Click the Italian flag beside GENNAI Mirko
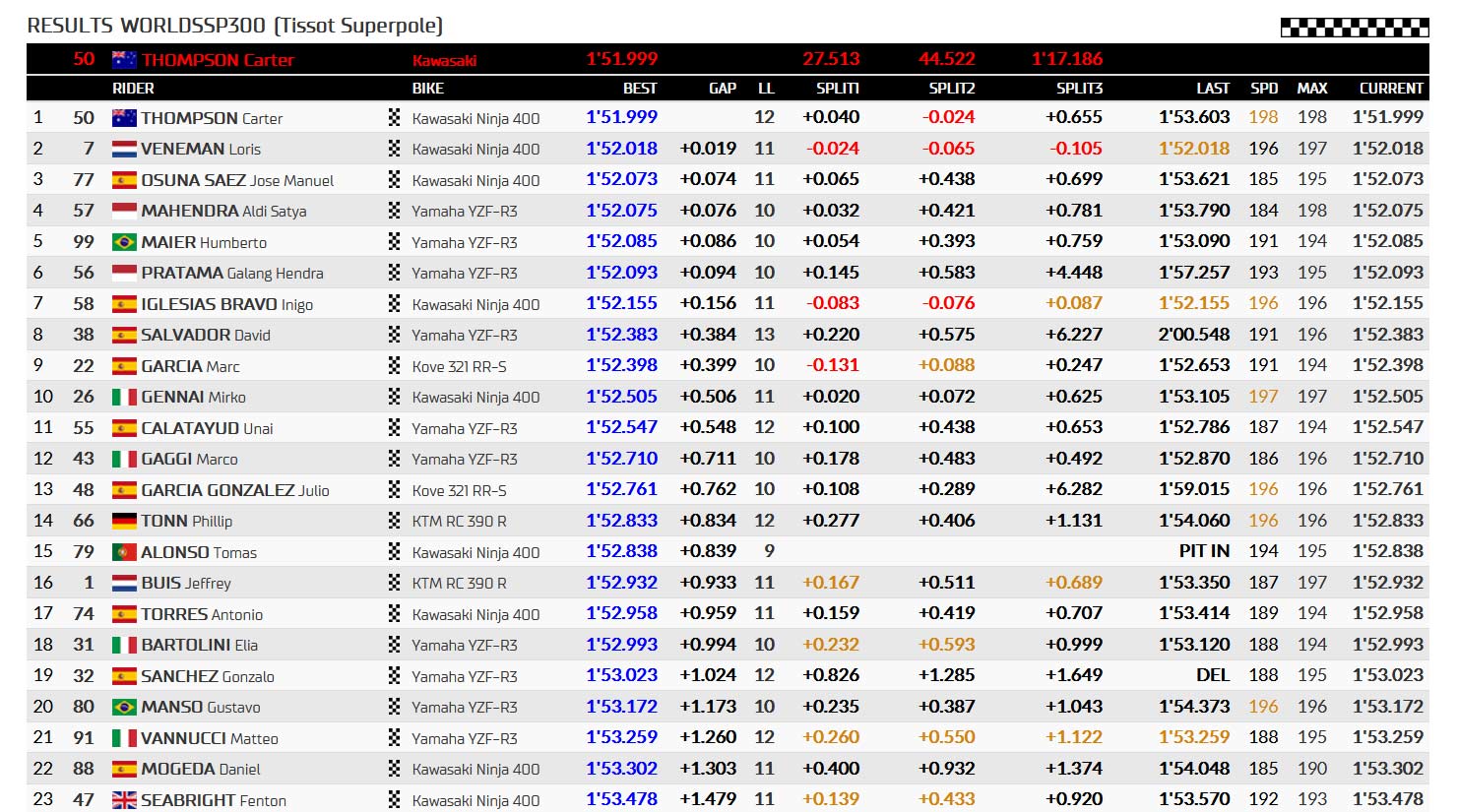 point(124,397)
